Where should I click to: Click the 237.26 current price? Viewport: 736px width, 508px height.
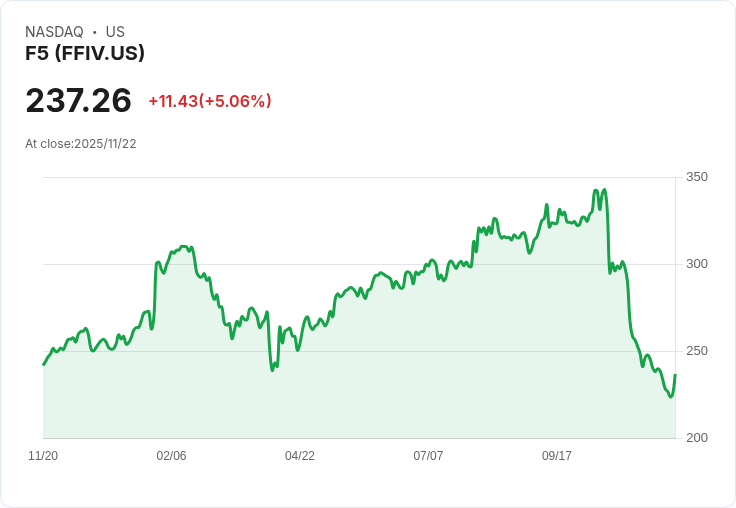point(78,101)
